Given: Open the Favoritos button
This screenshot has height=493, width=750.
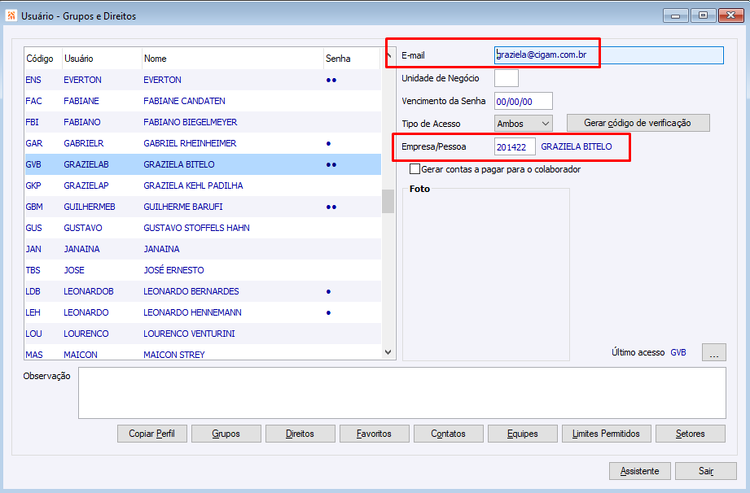Looking at the screenshot, I should (374, 434).
